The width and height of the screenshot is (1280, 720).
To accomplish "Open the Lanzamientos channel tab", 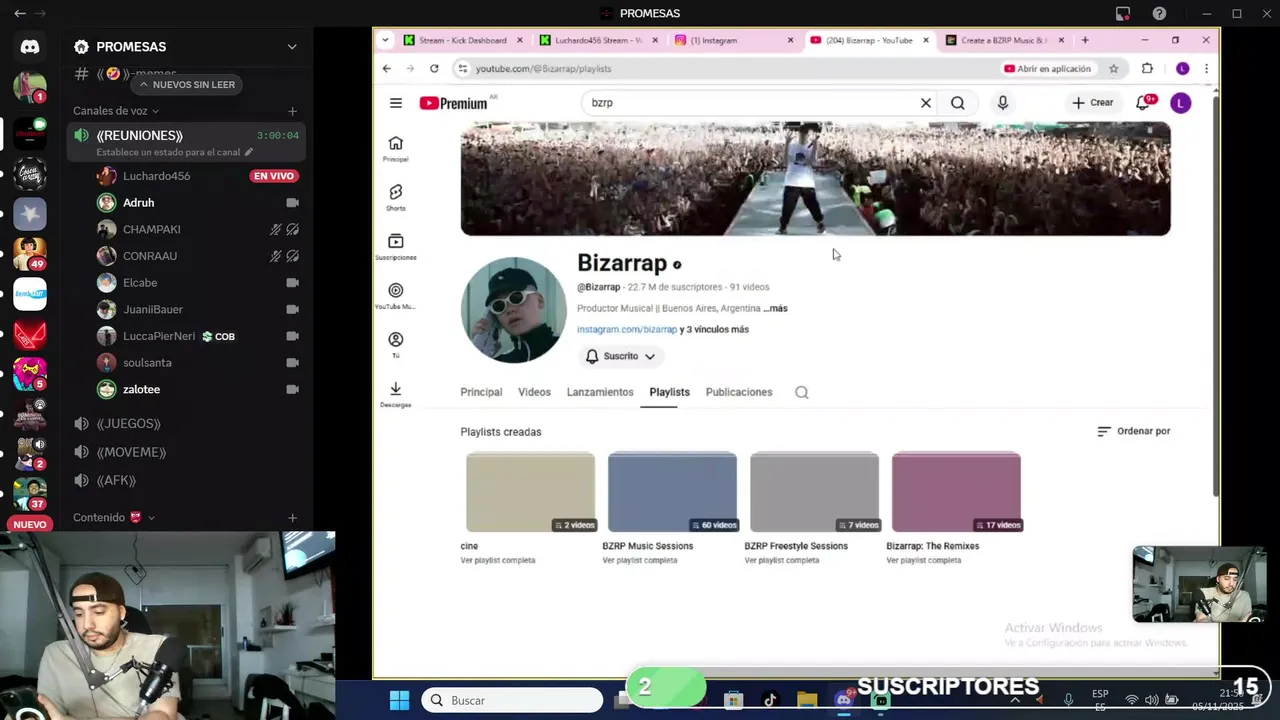I will (x=600, y=392).
